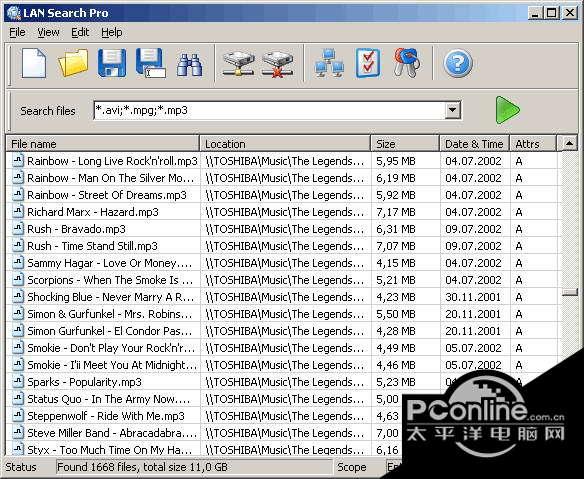Open the binoculars Find icon
584x479 pixels.
coord(189,64)
